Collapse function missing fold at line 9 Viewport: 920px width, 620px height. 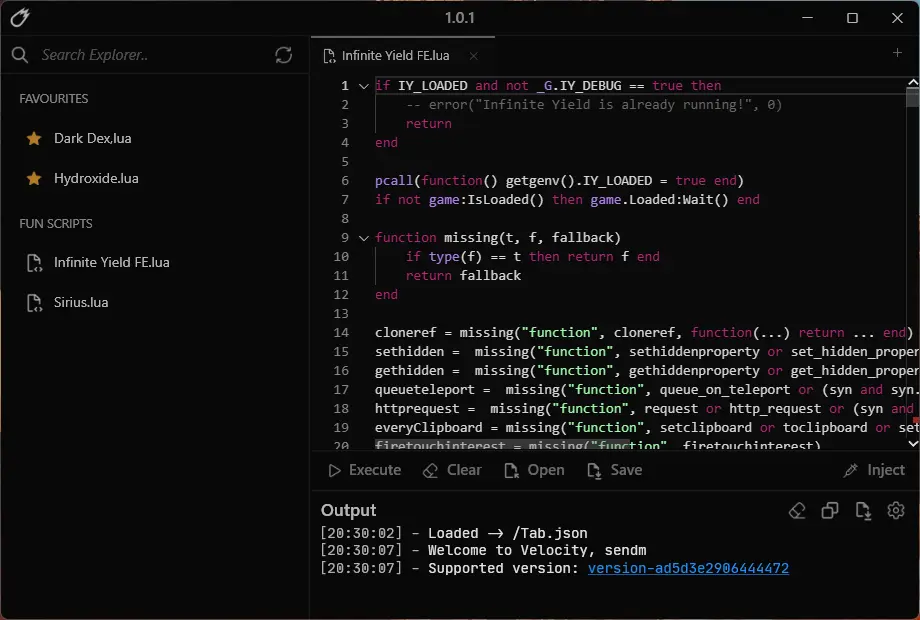(x=364, y=238)
